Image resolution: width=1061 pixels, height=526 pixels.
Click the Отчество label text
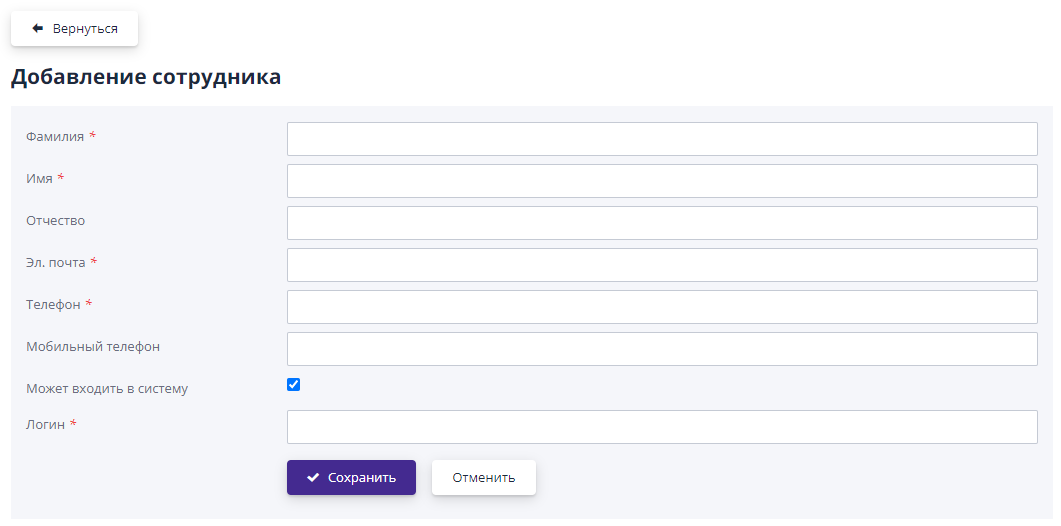coord(56,221)
